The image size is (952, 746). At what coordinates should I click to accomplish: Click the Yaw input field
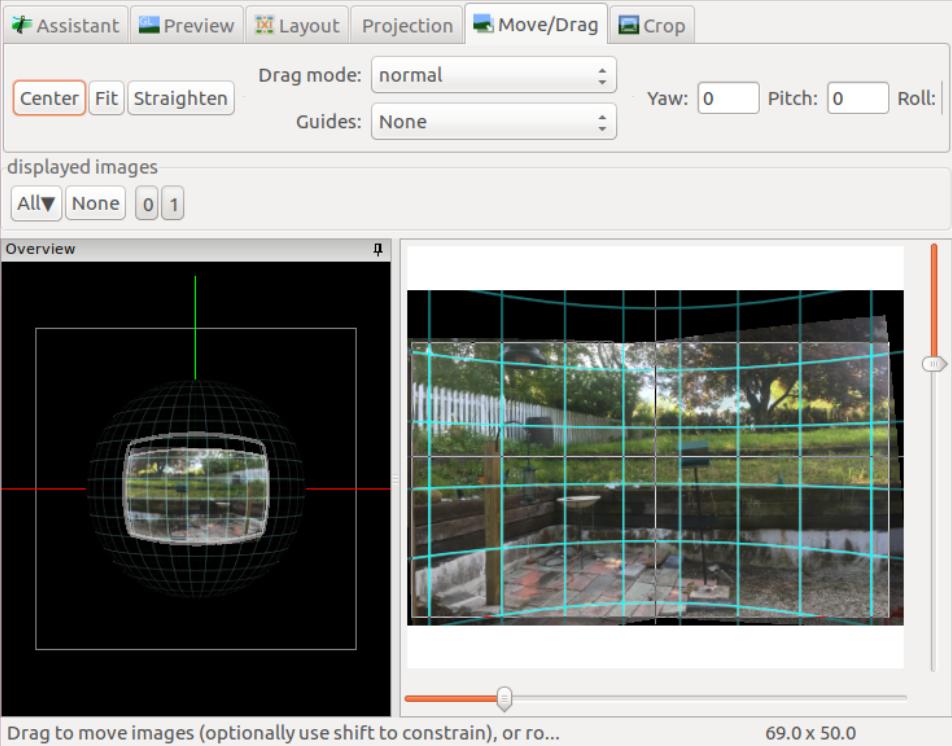(x=728, y=98)
